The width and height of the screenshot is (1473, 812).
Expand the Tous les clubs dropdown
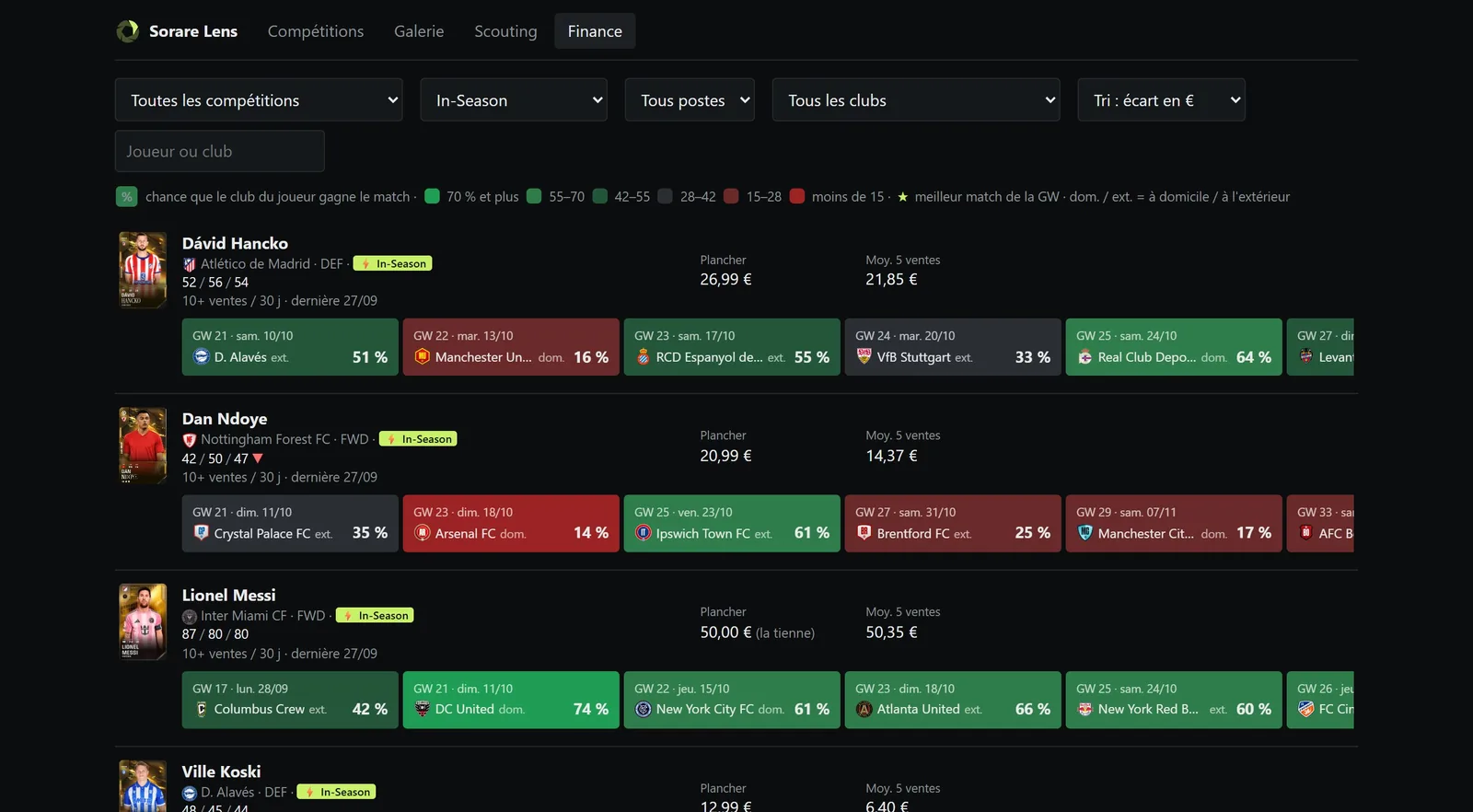(x=916, y=99)
